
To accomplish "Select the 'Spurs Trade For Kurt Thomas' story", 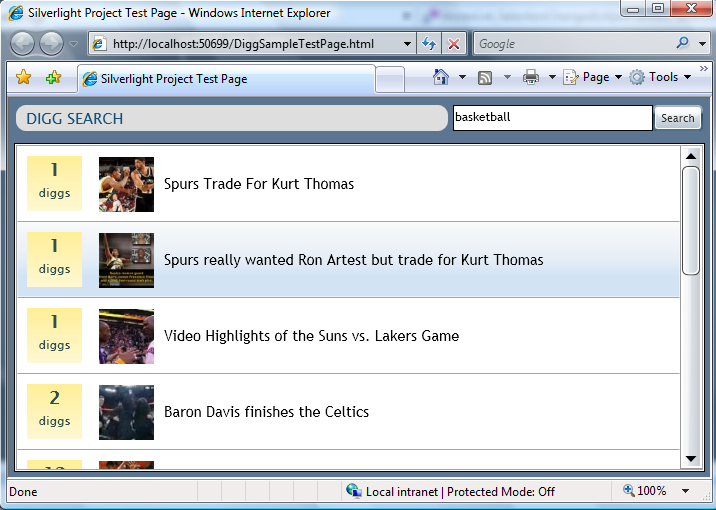I will (348, 184).
